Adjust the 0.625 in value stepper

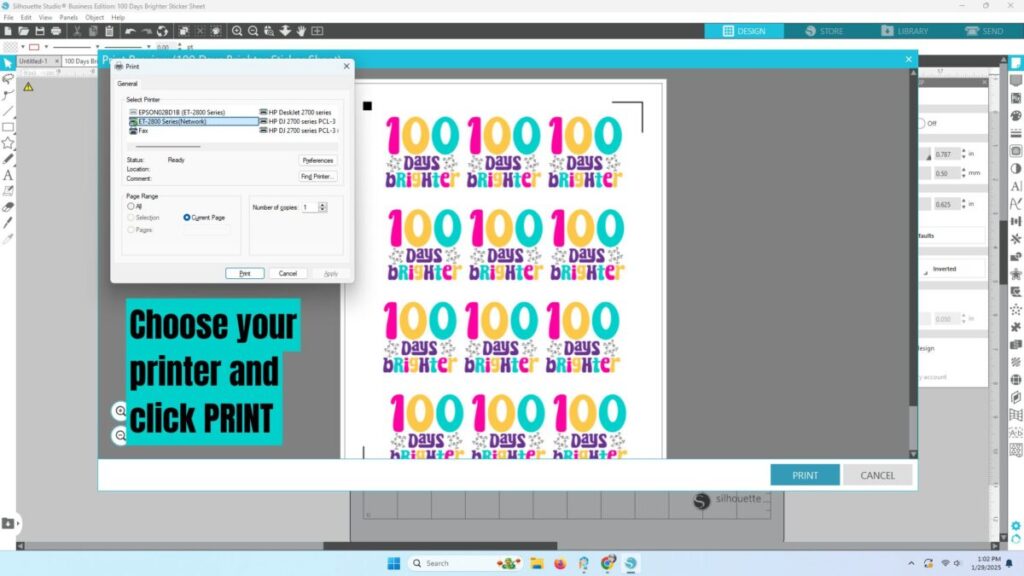click(963, 204)
